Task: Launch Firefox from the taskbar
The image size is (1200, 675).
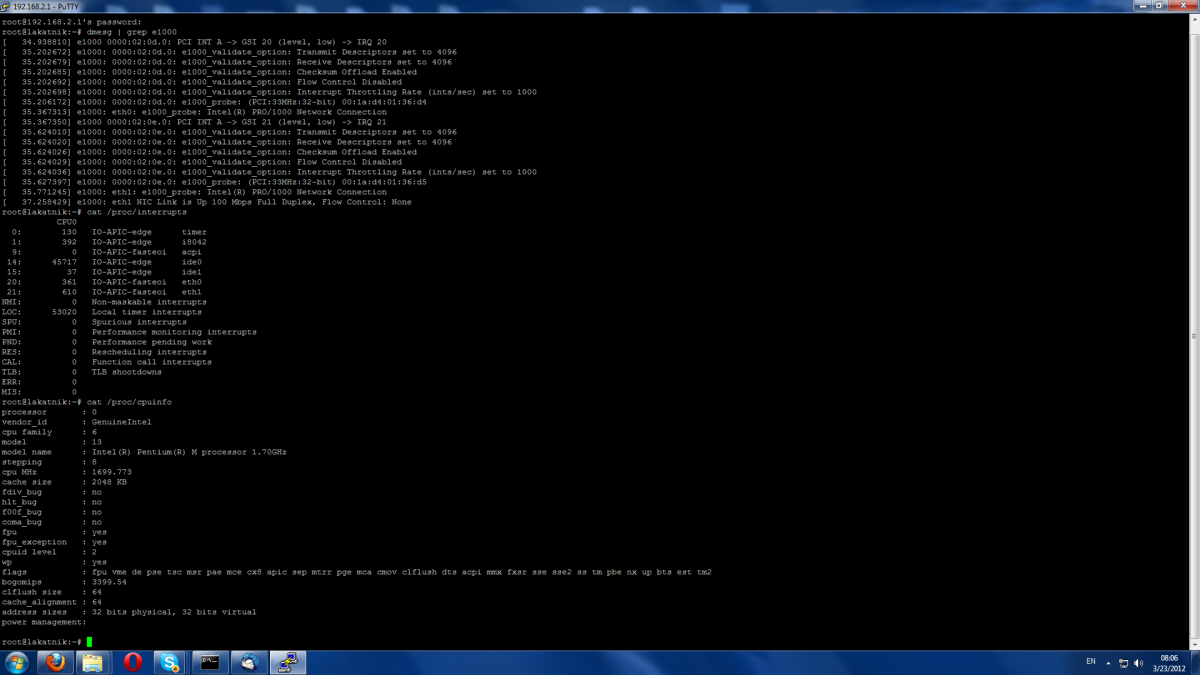Action: coord(55,662)
